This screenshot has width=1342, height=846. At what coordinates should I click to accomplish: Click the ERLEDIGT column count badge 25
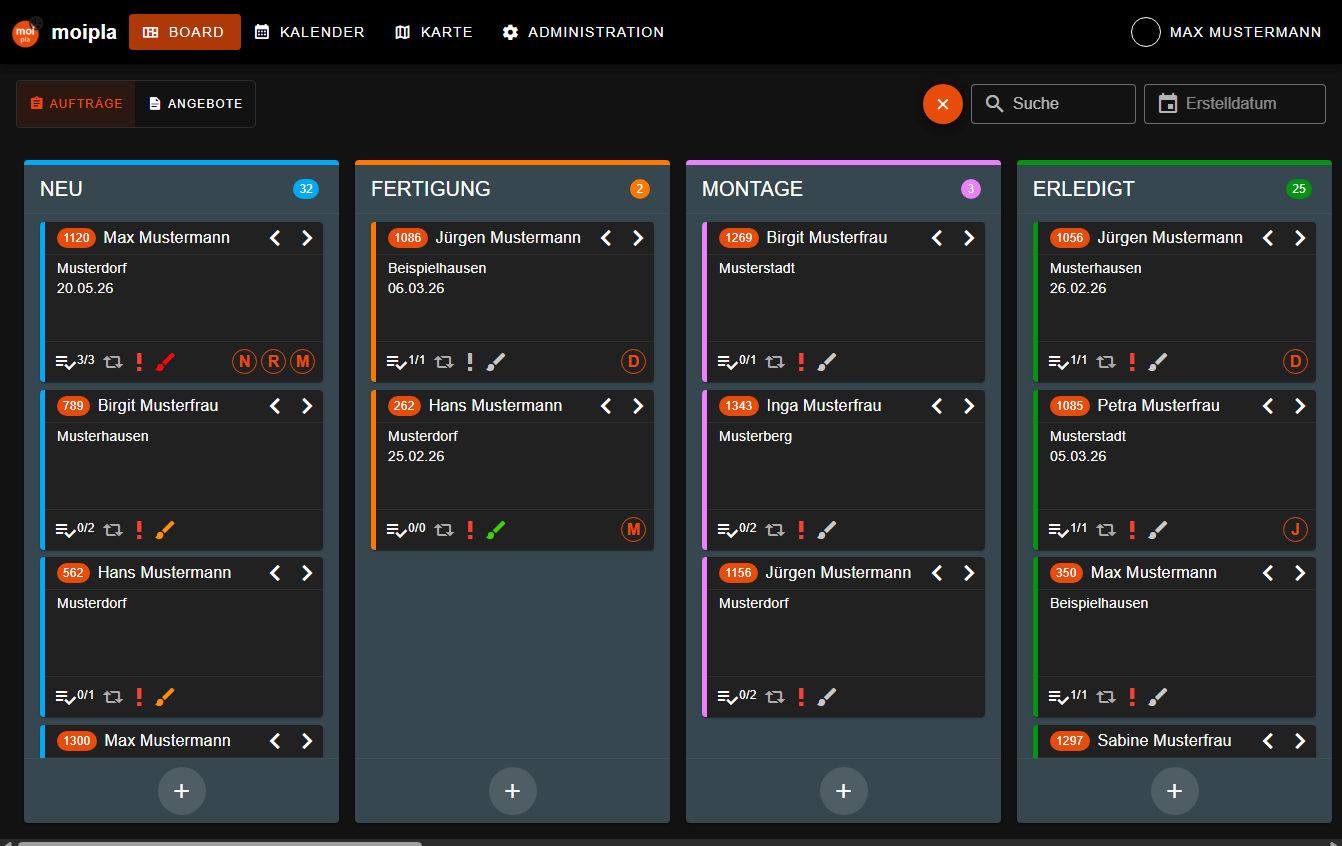[x=1299, y=189]
